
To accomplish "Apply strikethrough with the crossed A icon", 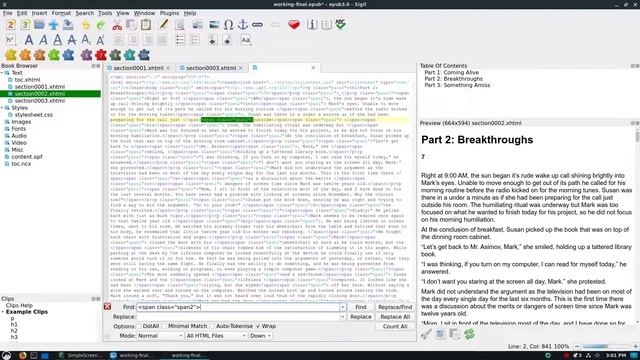I will coord(72,40).
